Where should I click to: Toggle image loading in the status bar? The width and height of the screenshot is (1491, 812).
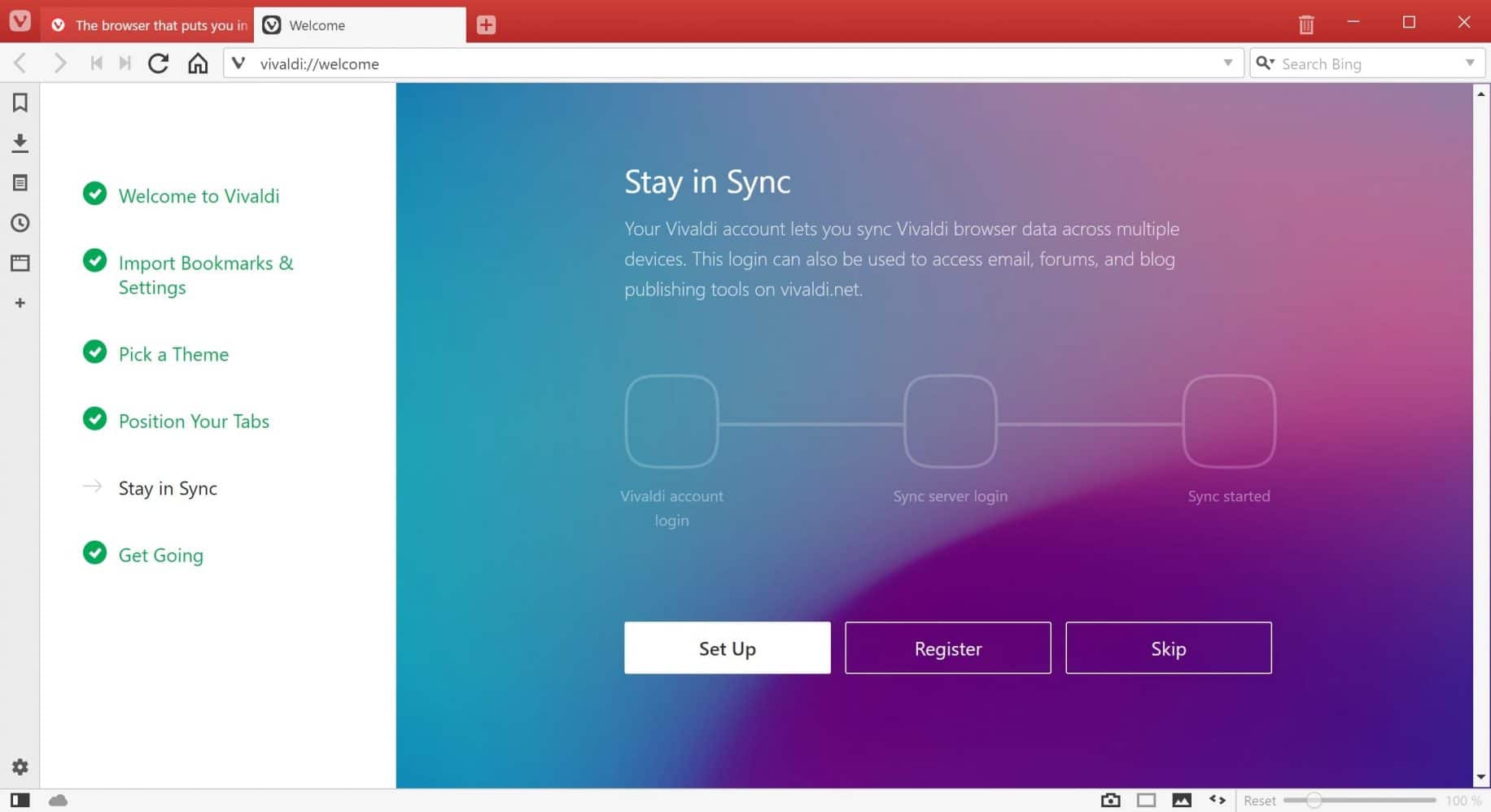click(1182, 801)
